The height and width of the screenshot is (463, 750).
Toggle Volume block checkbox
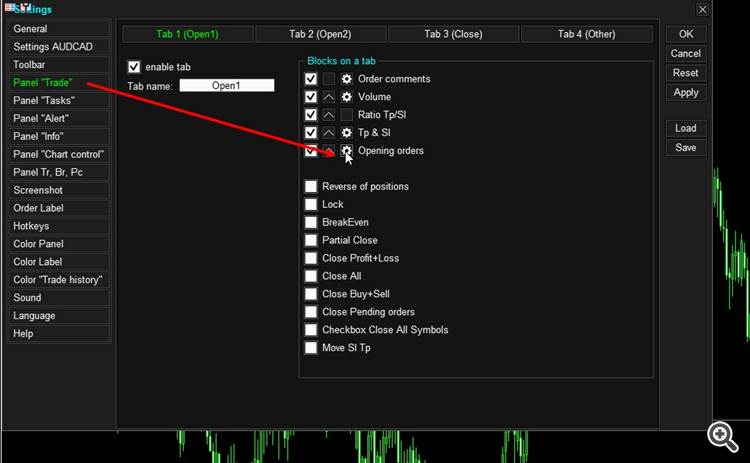point(311,97)
